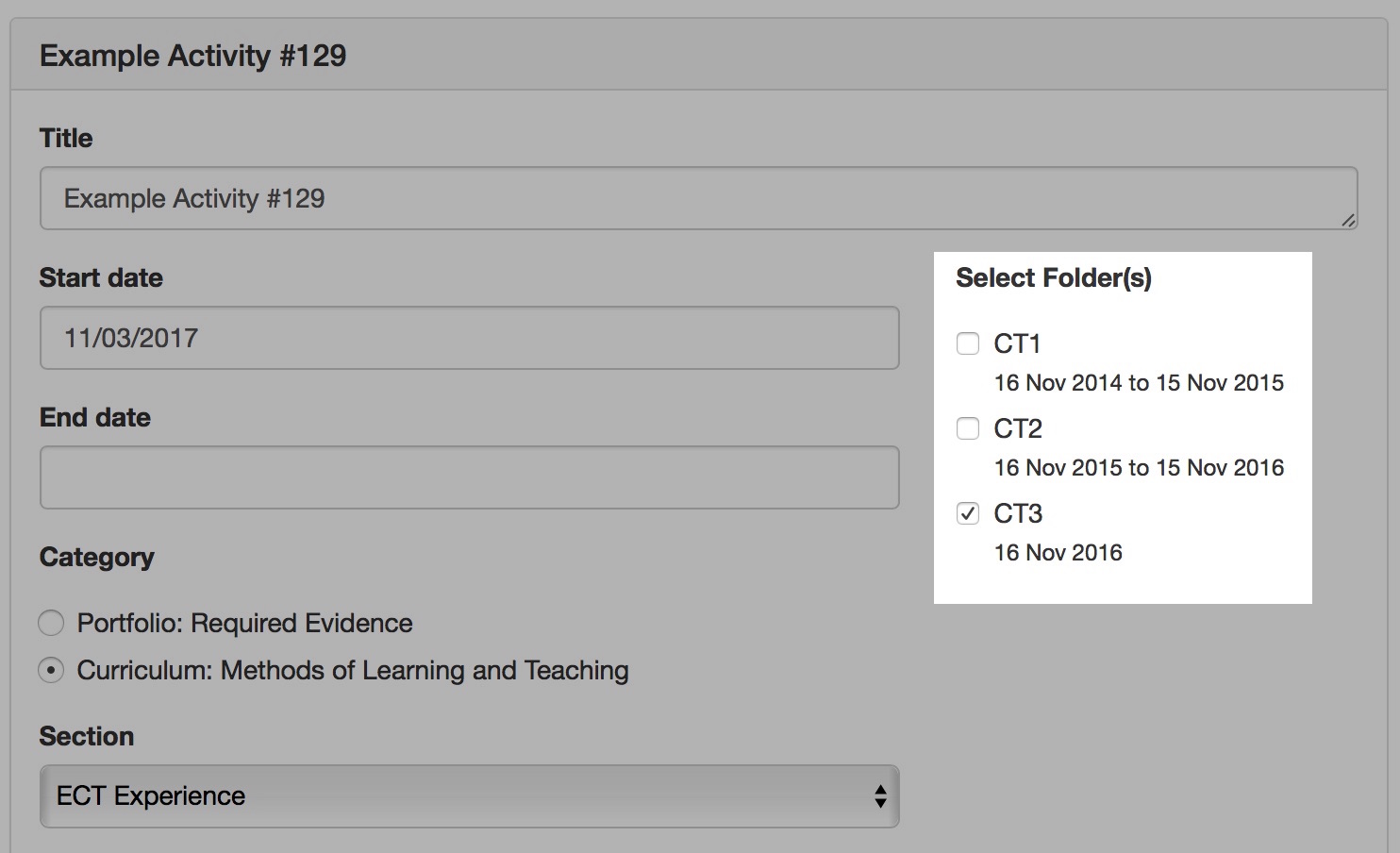Click the End date field label
The height and width of the screenshot is (853, 1400).
[95, 417]
